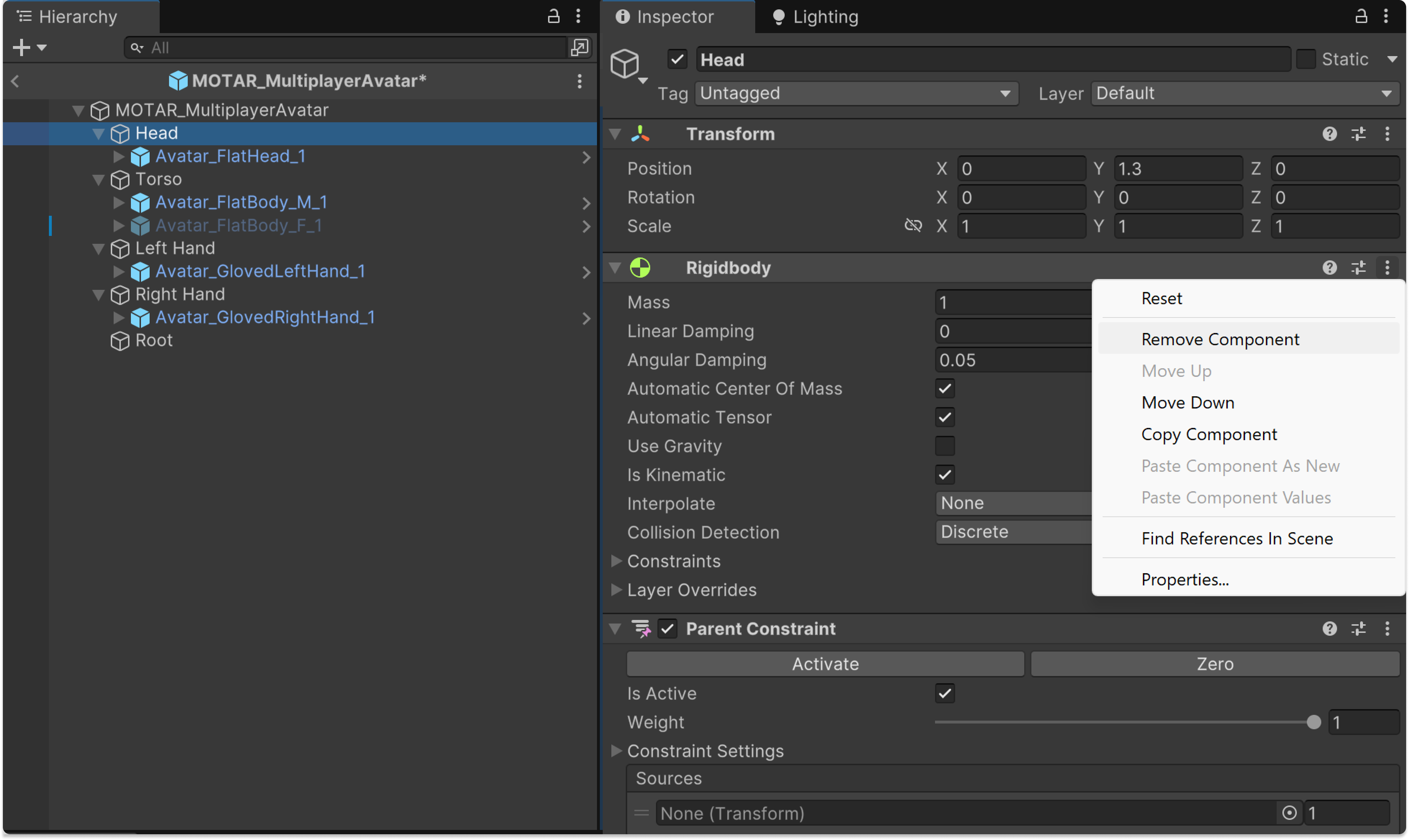Expand the Constraints foldout in Rigidbody
Image resolution: width=1409 pixels, height=840 pixels.
point(616,562)
